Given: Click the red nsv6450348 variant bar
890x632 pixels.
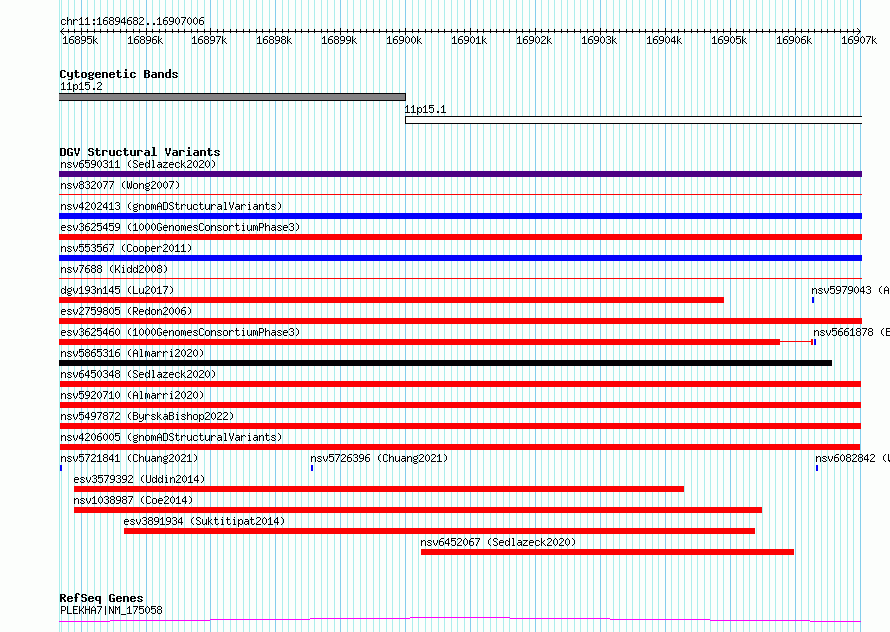Looking at the screenshot, I should click(460, 384).
